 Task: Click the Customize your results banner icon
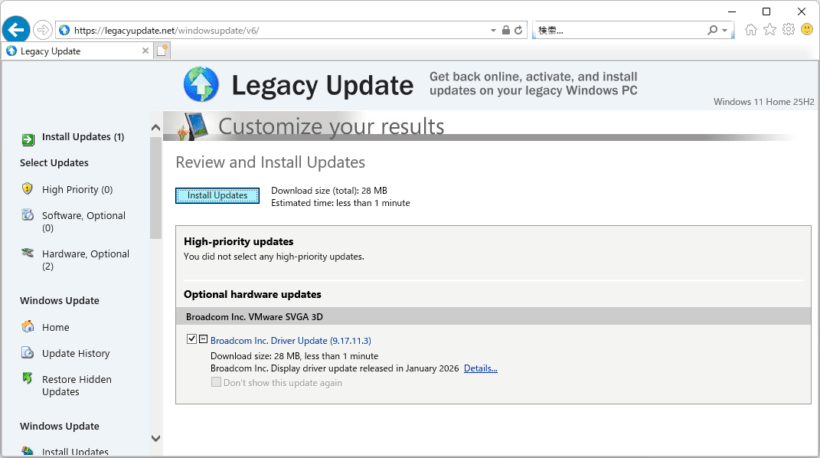click(x=193, y=126)
